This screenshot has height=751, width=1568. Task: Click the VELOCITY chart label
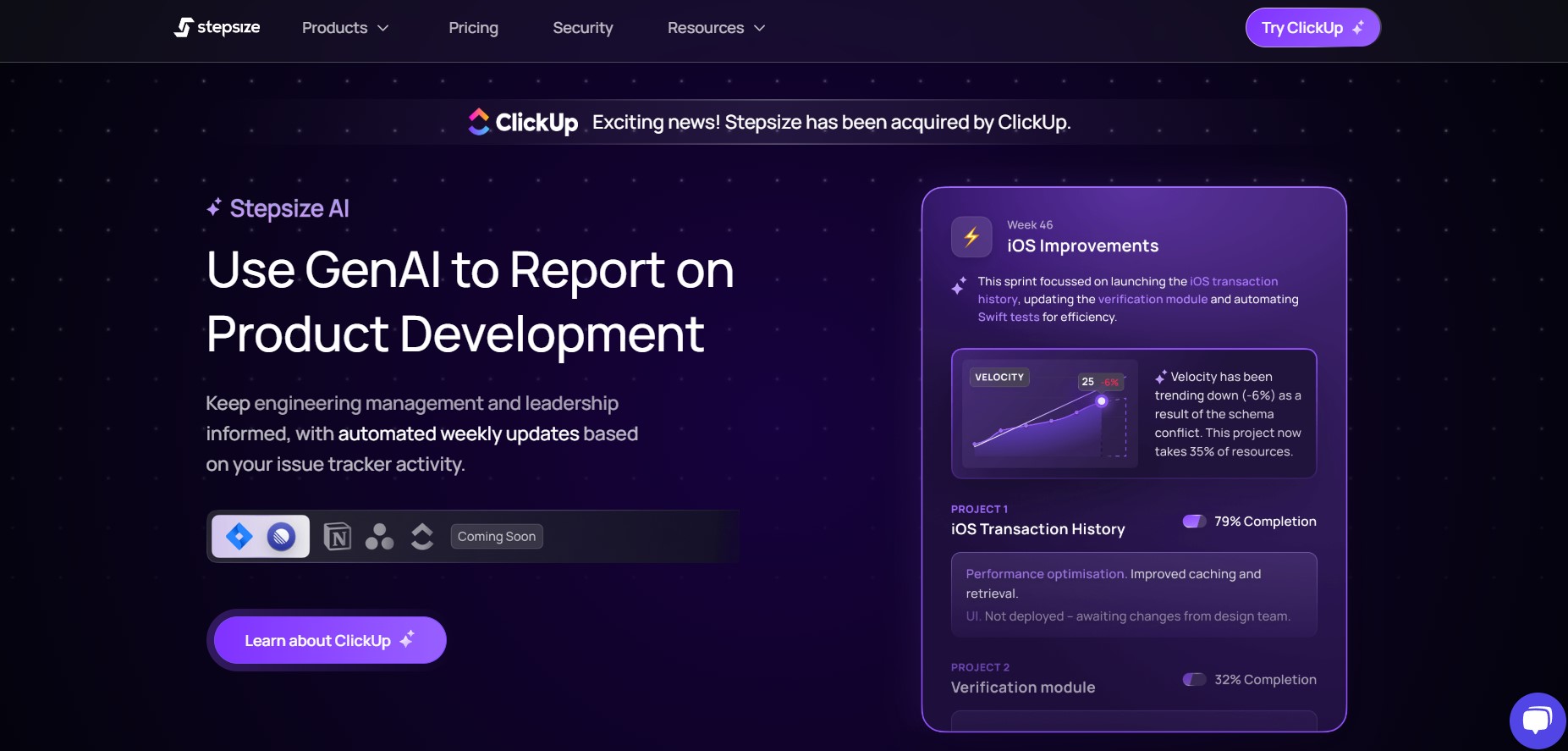click(999, 377)
